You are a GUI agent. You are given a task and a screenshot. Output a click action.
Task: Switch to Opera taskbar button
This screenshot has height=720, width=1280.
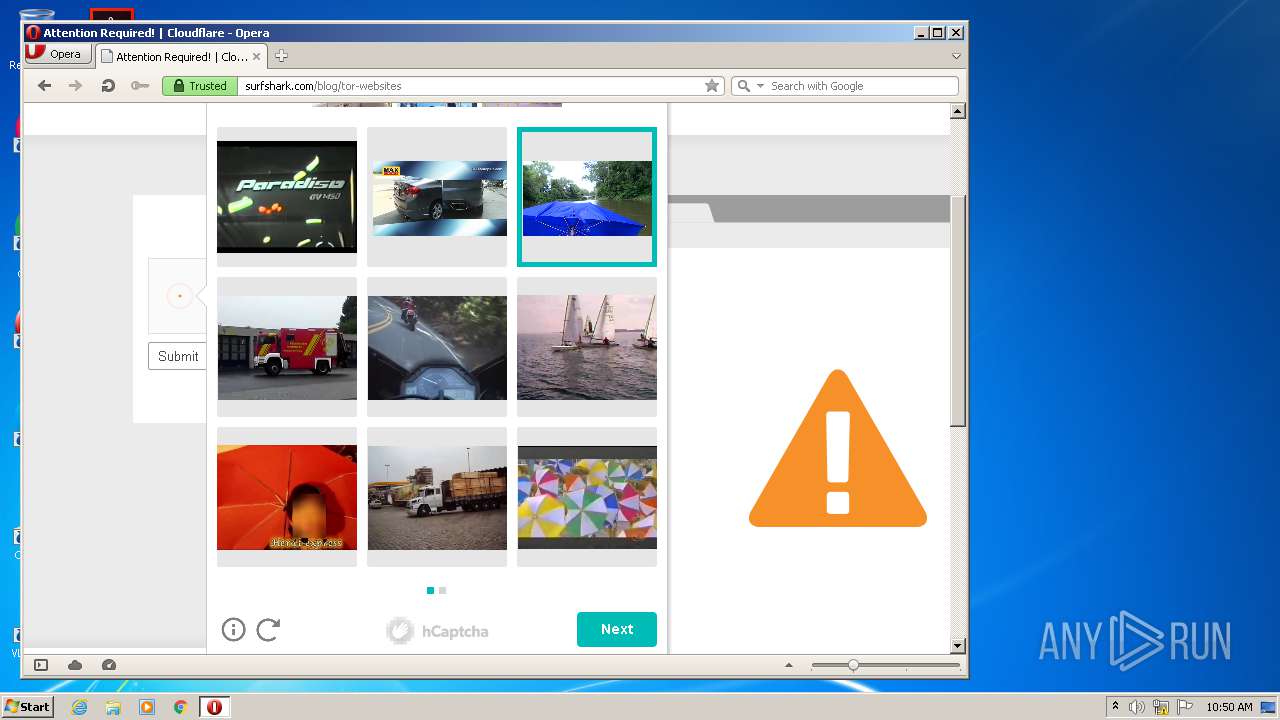214,707
